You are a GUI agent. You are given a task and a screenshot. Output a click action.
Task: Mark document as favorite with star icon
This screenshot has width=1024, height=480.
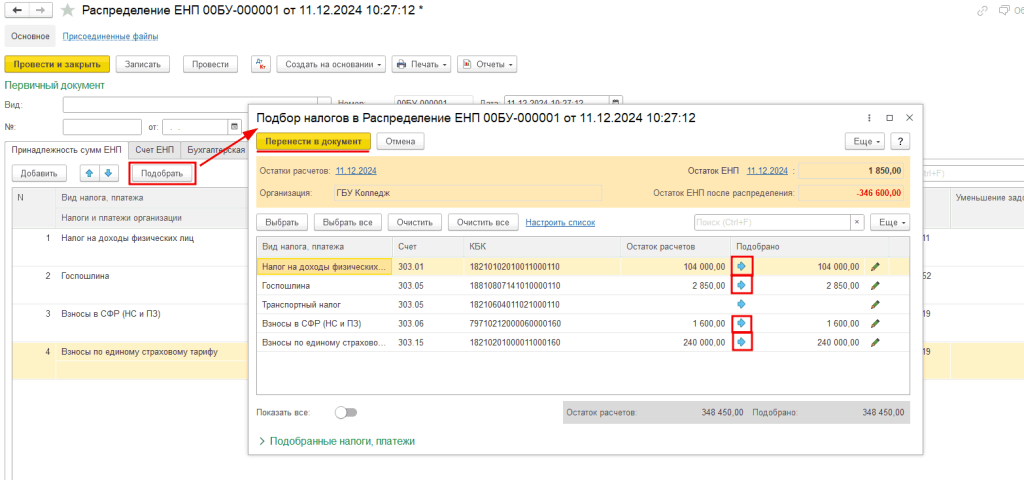point(68,10)
